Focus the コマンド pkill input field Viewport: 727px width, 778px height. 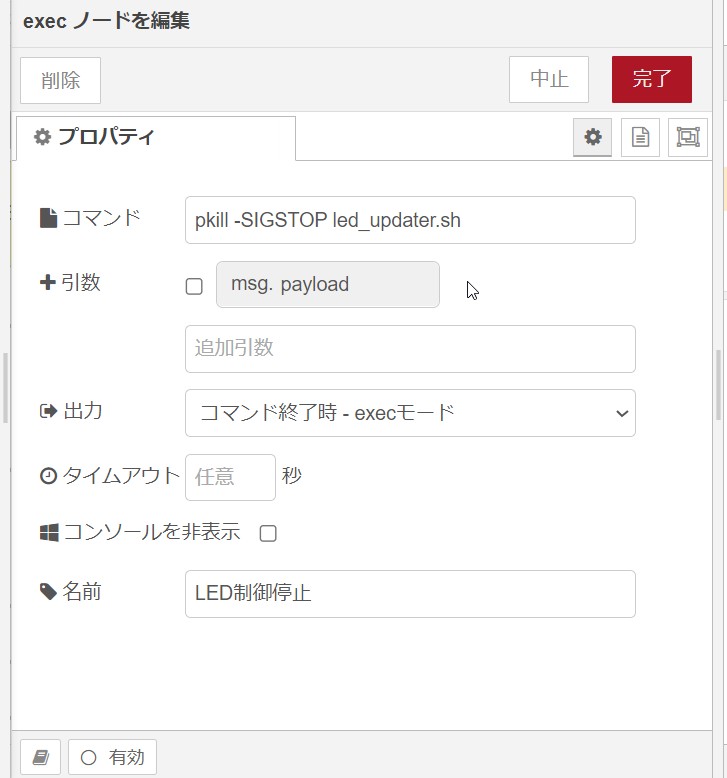pyautogui.click(x=410, y=220)
